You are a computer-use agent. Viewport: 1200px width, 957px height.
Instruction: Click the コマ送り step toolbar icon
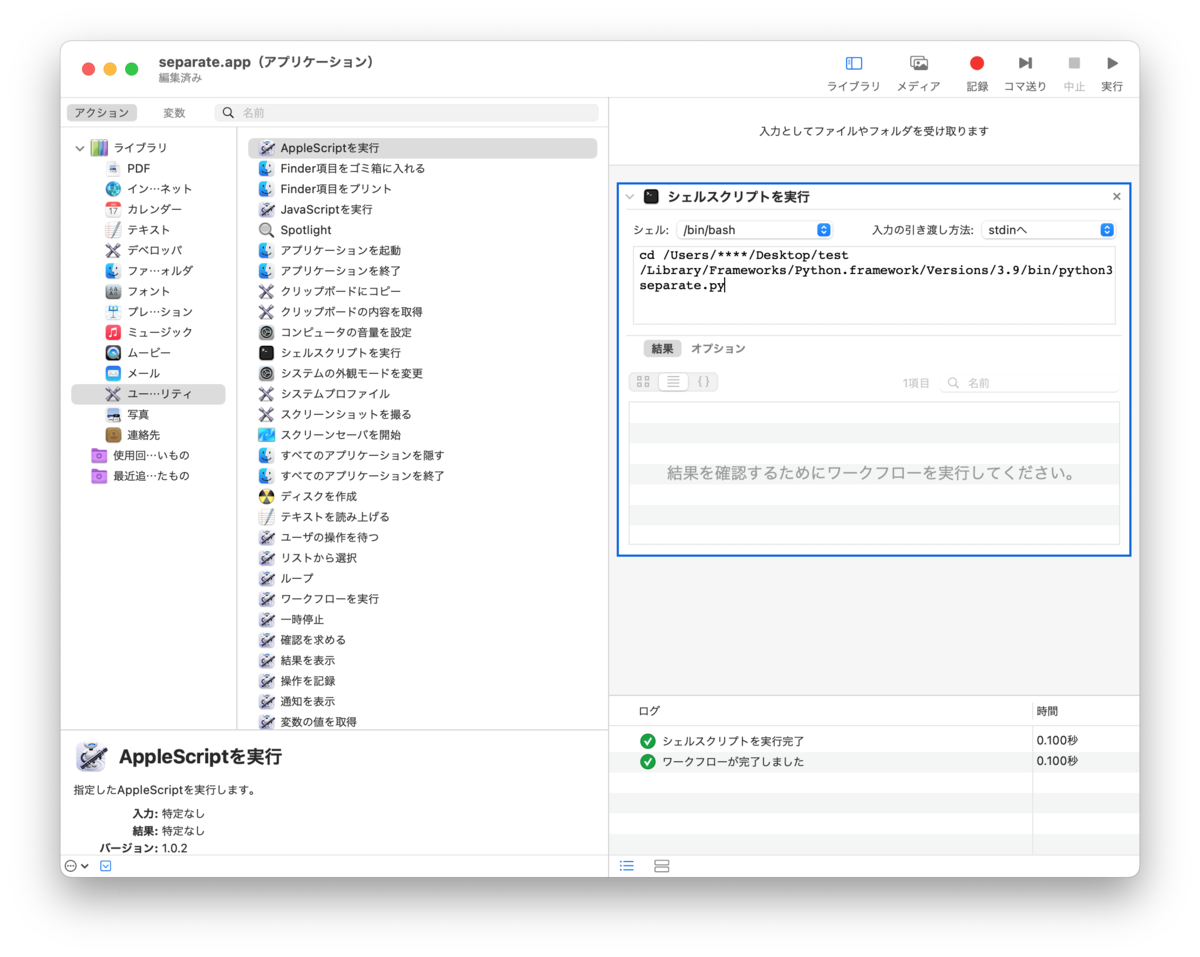point(1025,64)
